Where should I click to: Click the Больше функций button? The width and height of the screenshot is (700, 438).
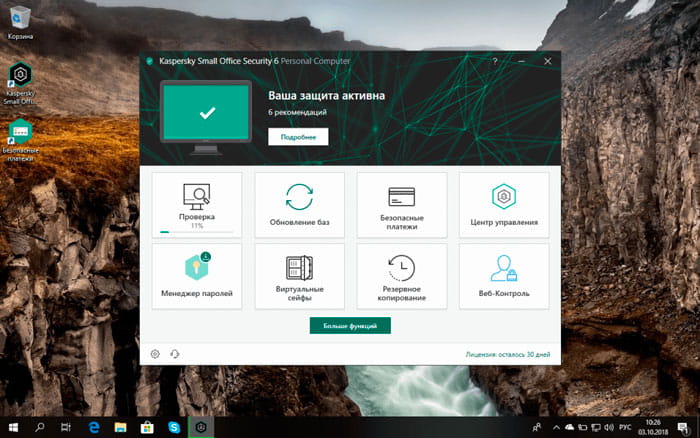350,325
